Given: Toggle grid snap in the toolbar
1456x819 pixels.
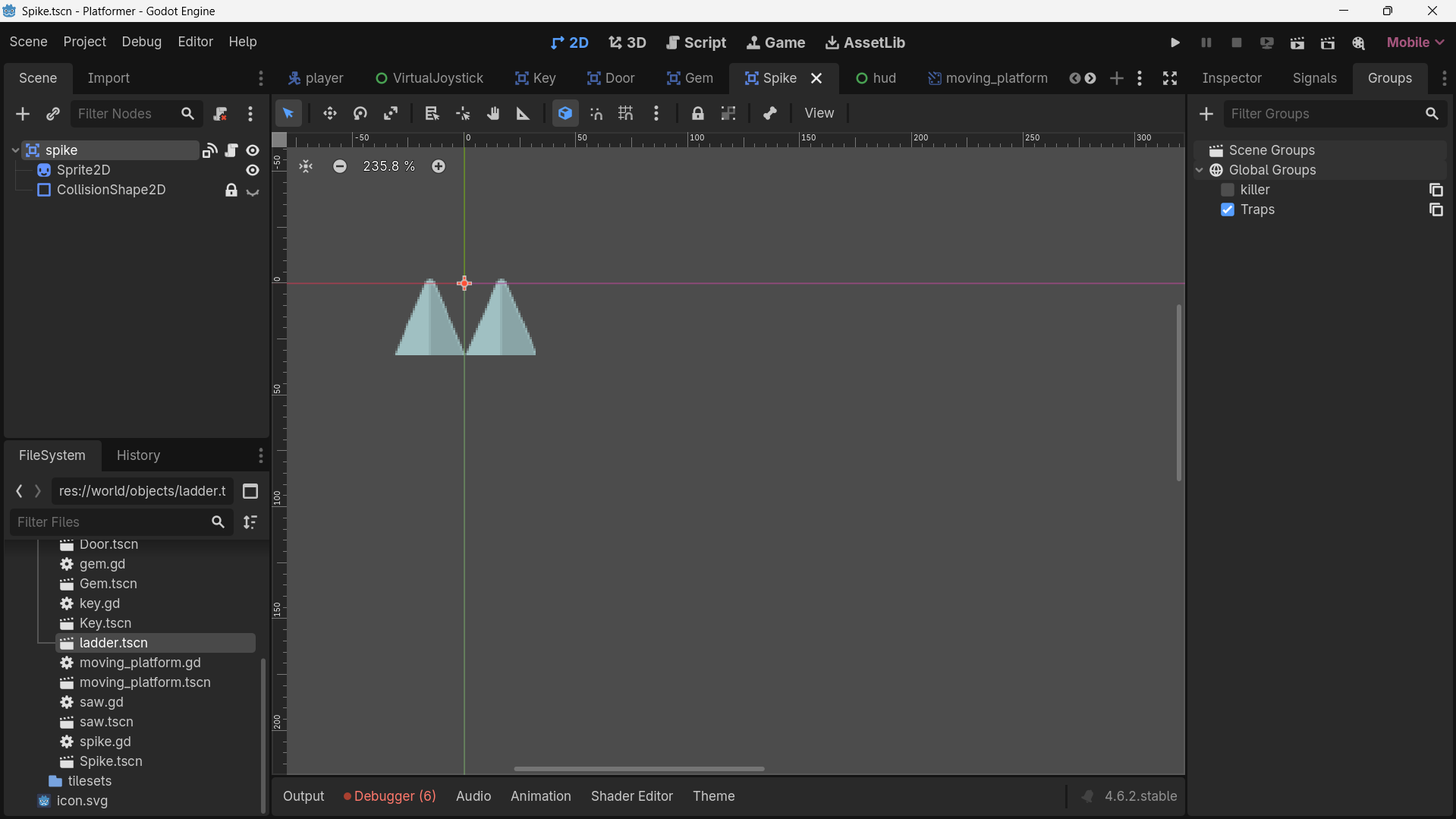Looking at the screenshot, I should coord(626,114).
